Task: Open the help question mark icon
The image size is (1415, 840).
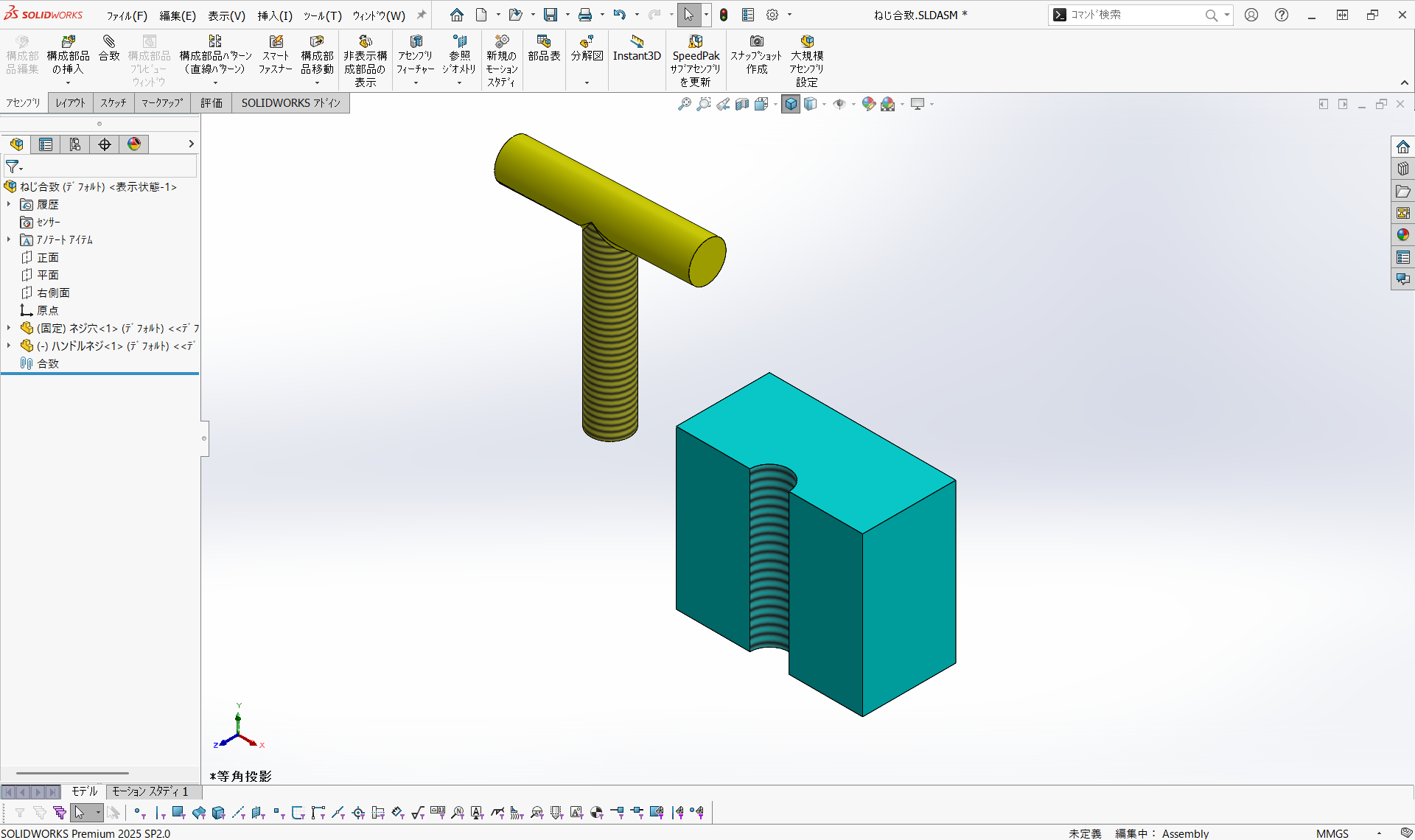Action: click(1282, 15)
